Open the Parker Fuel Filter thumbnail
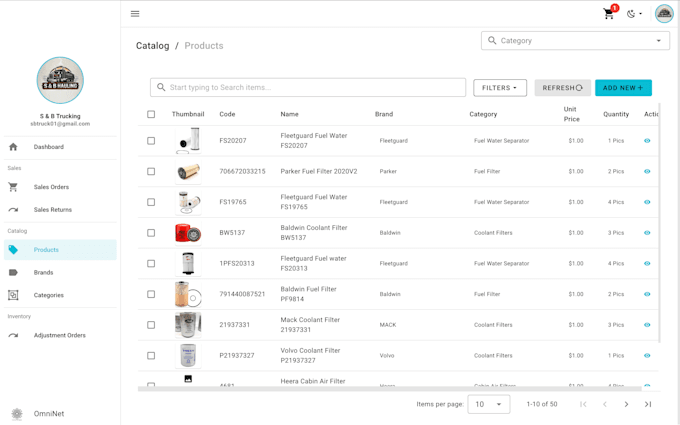This screenshot has width=680, height=425. pos(188,171)
